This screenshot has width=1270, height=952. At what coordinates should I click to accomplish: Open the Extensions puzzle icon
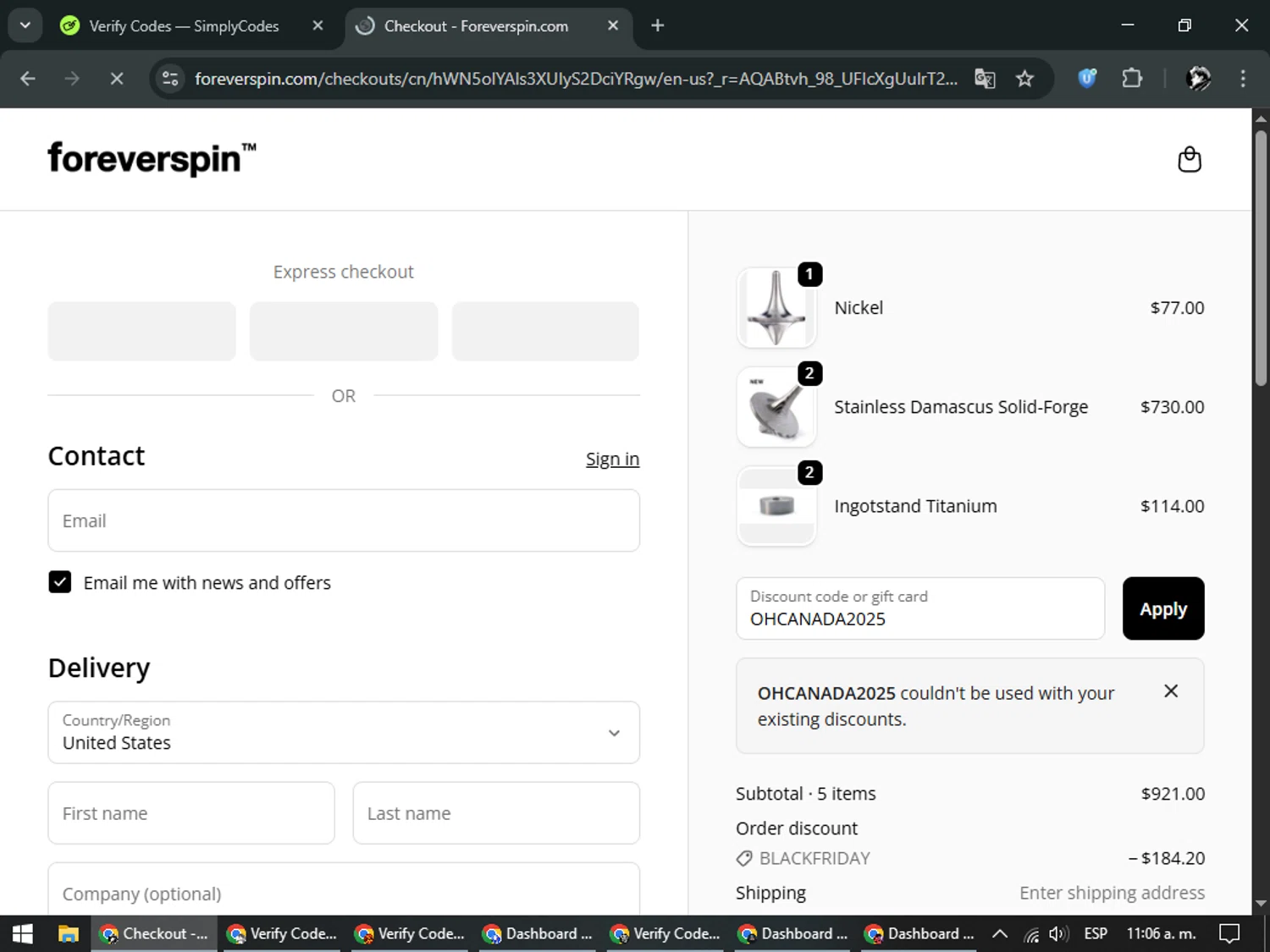point(1132,79)
